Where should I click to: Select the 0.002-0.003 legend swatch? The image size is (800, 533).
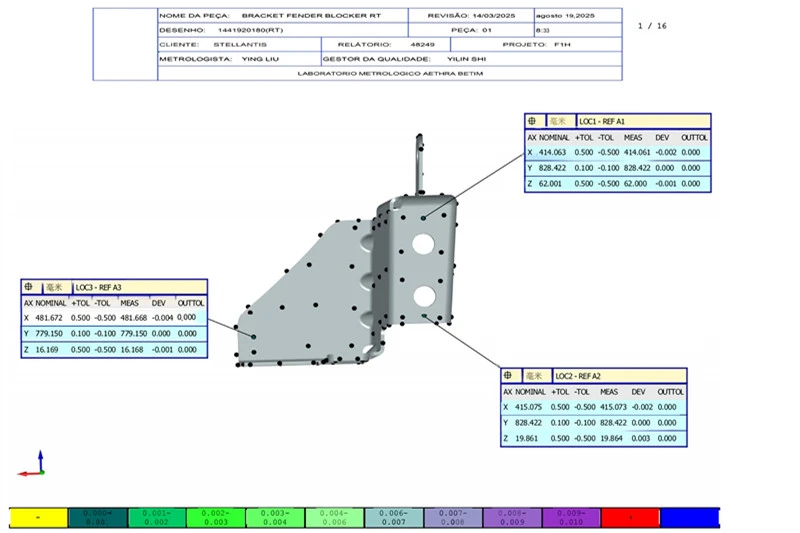point(216,518)
